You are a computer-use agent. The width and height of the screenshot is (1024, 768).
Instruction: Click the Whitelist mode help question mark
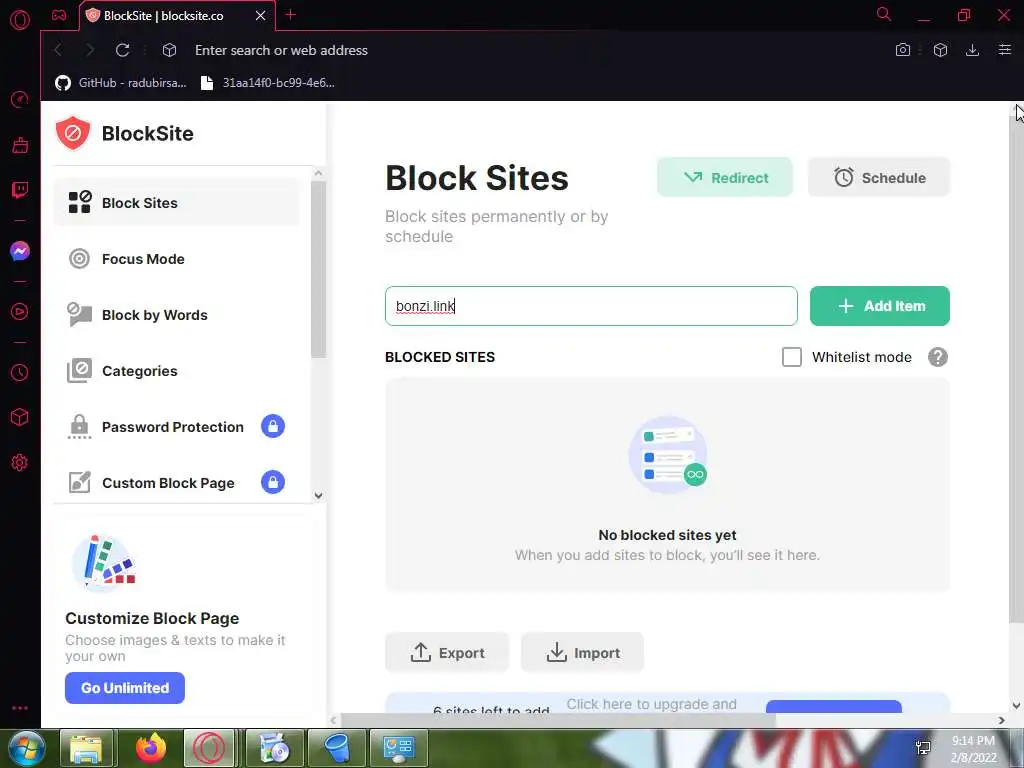click(x=938, y=357)
